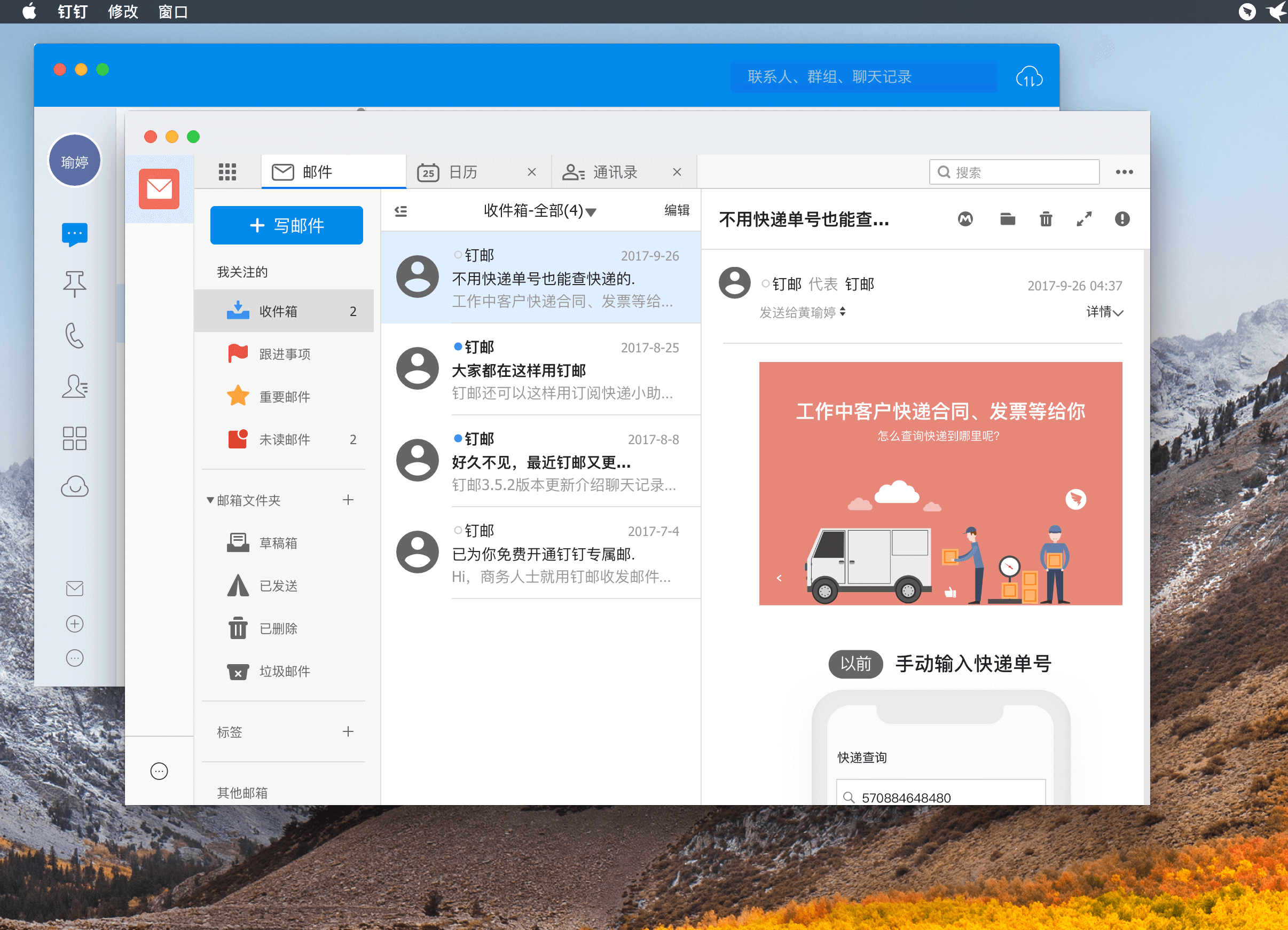Click the circled M mark icon in email toolbar

(965, 218)
